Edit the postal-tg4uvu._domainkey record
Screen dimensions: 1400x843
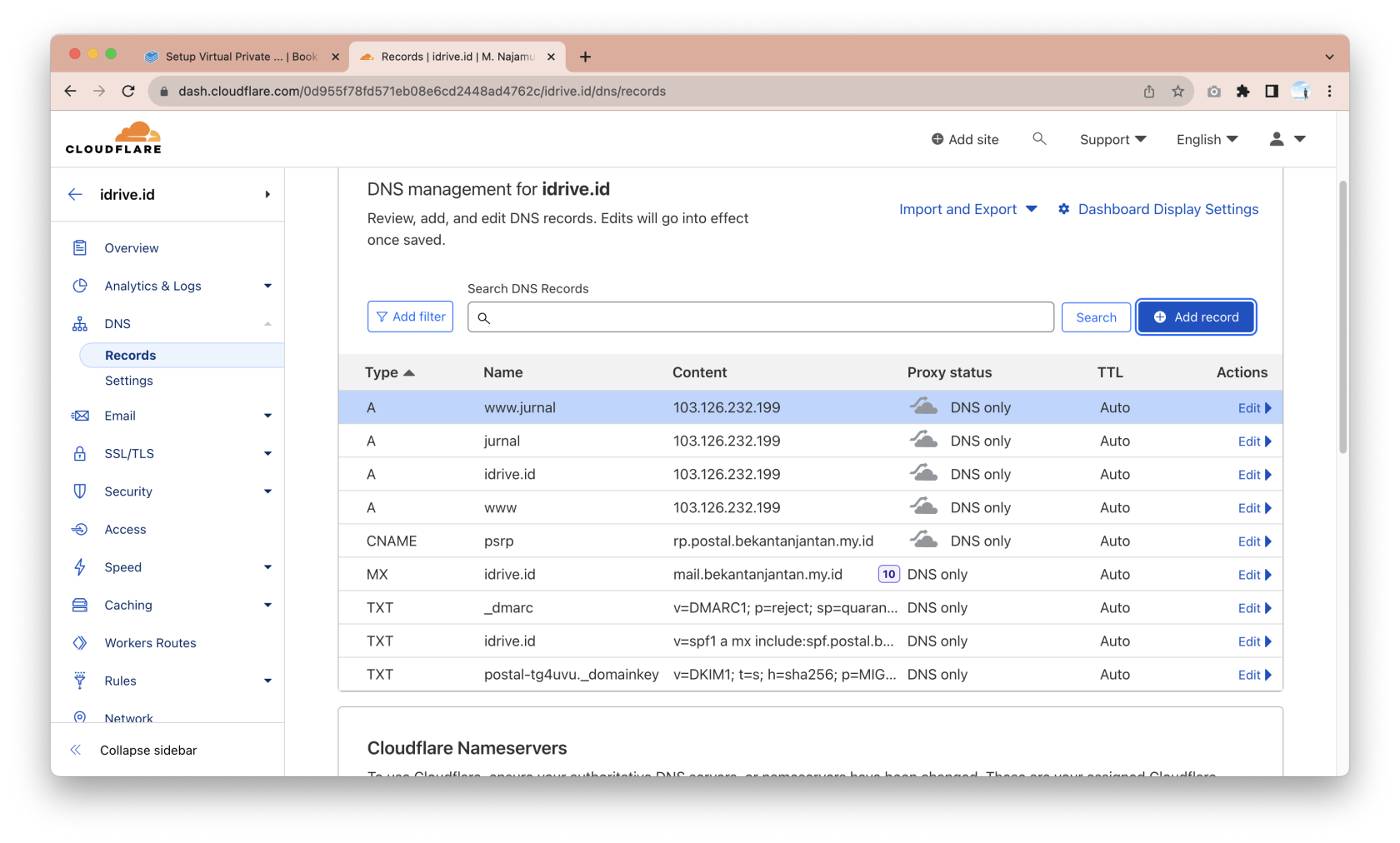1254,674
